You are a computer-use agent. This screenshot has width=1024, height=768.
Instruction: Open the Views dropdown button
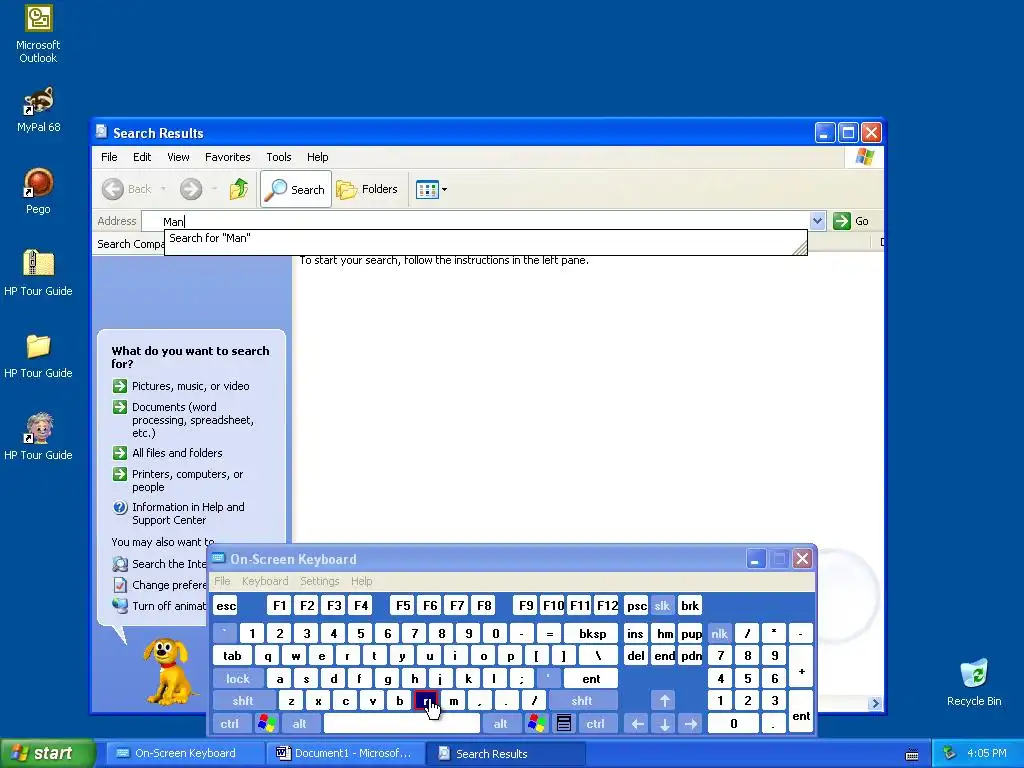click(x=432, y=189)
